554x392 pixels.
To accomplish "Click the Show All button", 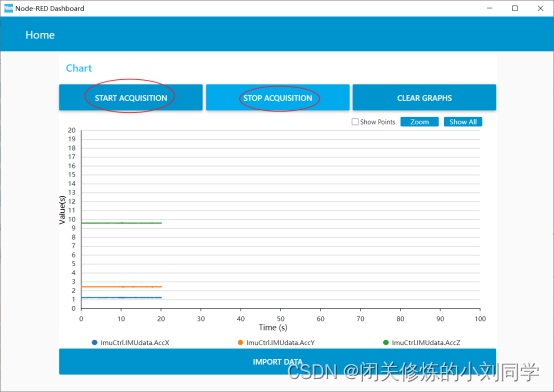I will [x=463, y=122].
